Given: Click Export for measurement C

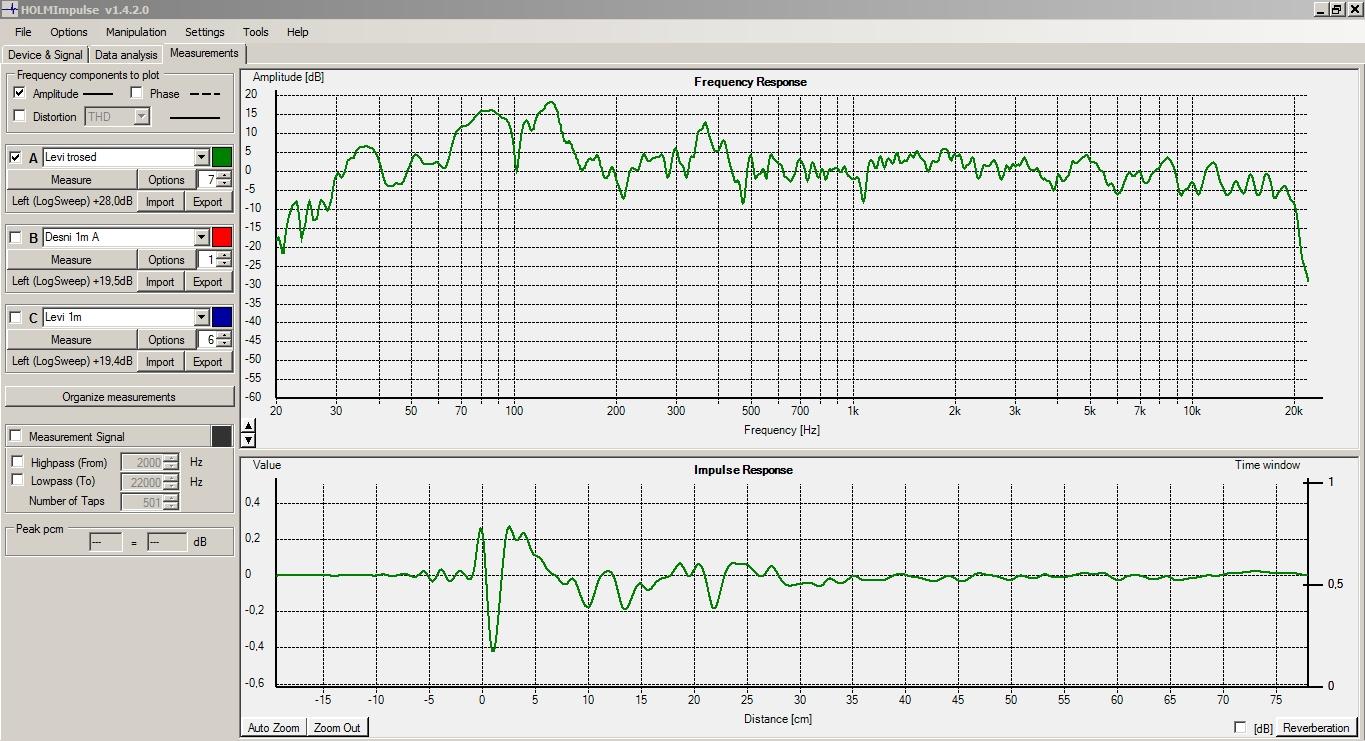Looking at the screenshot, I should coord(208,362).
